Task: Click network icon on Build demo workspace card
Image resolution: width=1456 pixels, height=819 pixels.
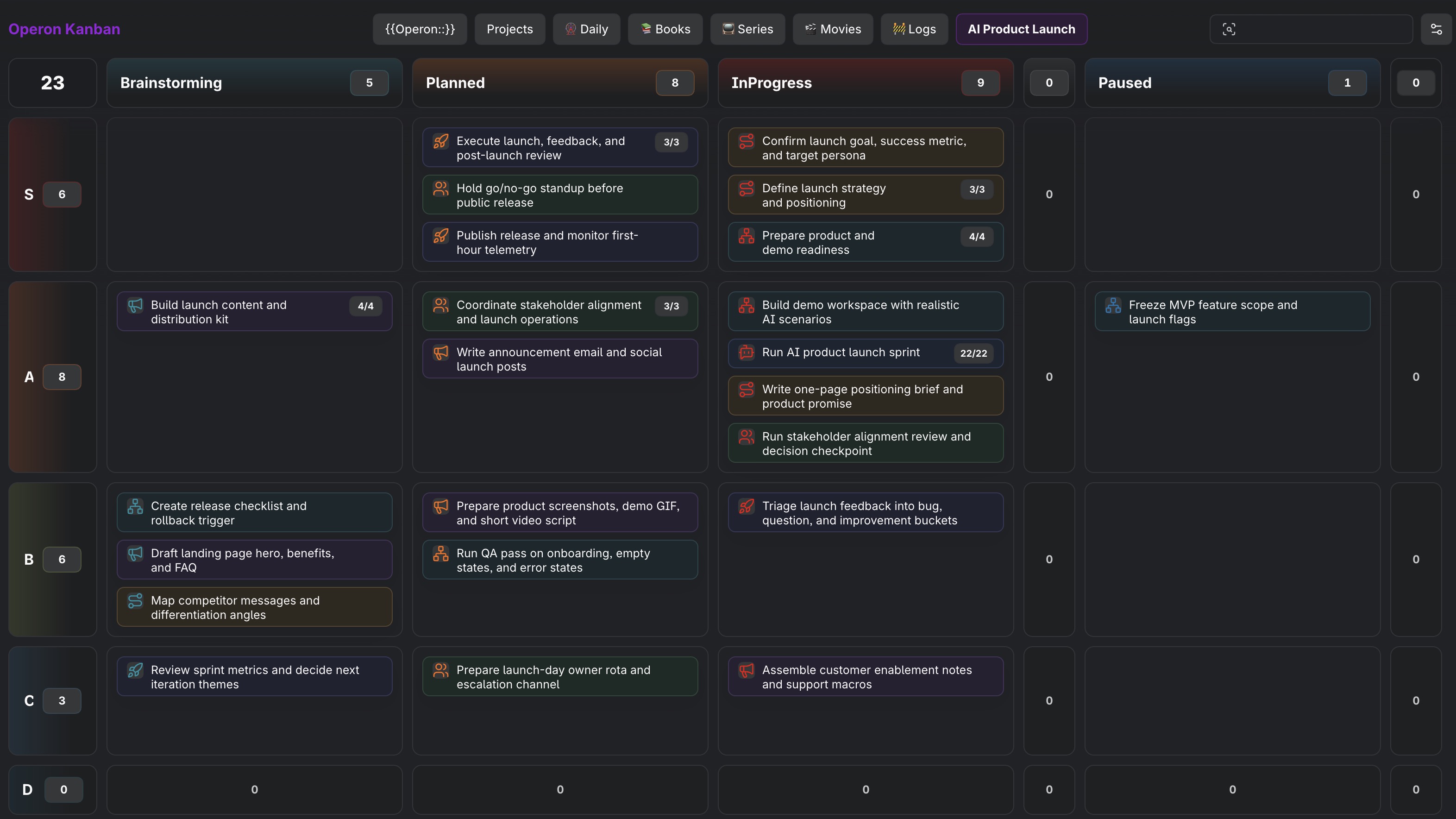Action: point(746,305)
